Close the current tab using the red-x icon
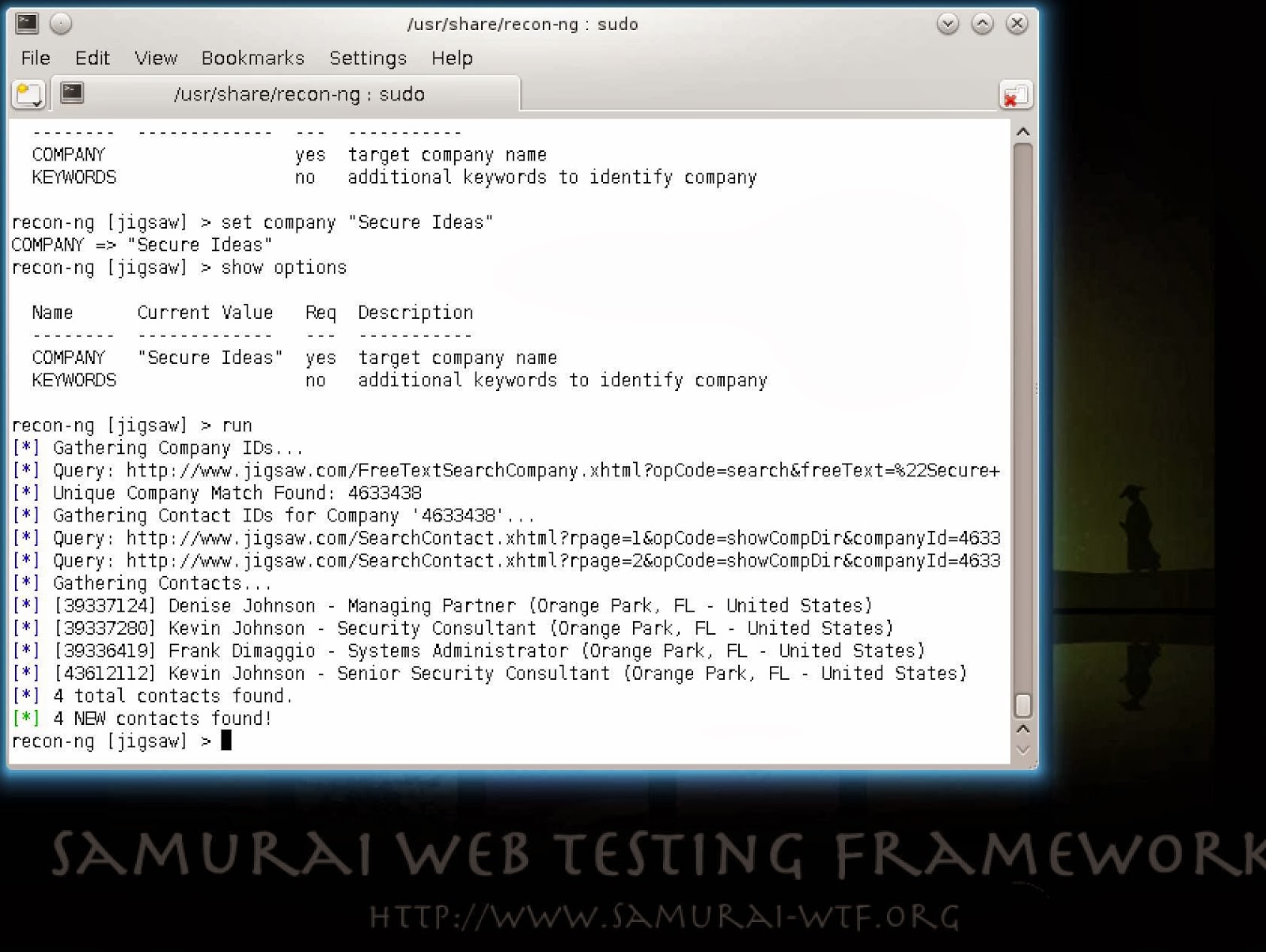1266x952 pixels. click(x=1014, y=96)
